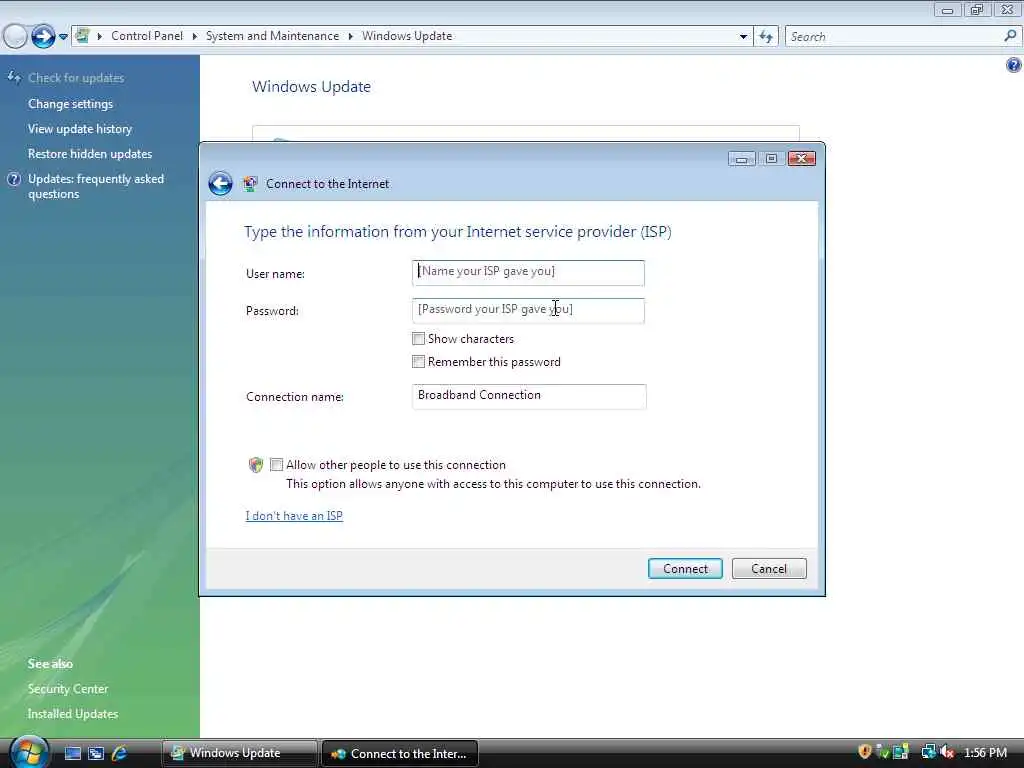The width and height of the screenshot is (1024, 768).
Task: Click Show desktop quick launch icon
Action: (x=72, y=753)
